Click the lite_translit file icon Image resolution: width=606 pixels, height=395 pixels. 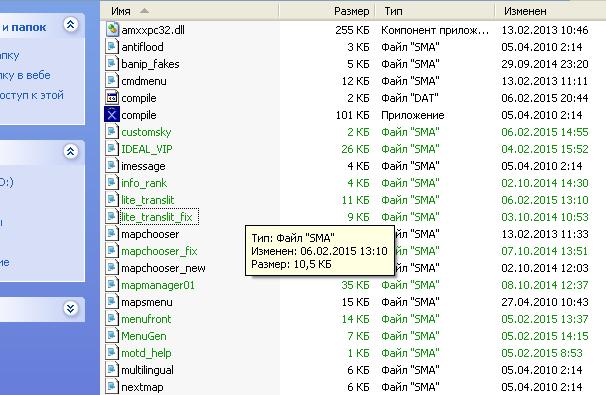pyautogui.click(x=112, y=200)
